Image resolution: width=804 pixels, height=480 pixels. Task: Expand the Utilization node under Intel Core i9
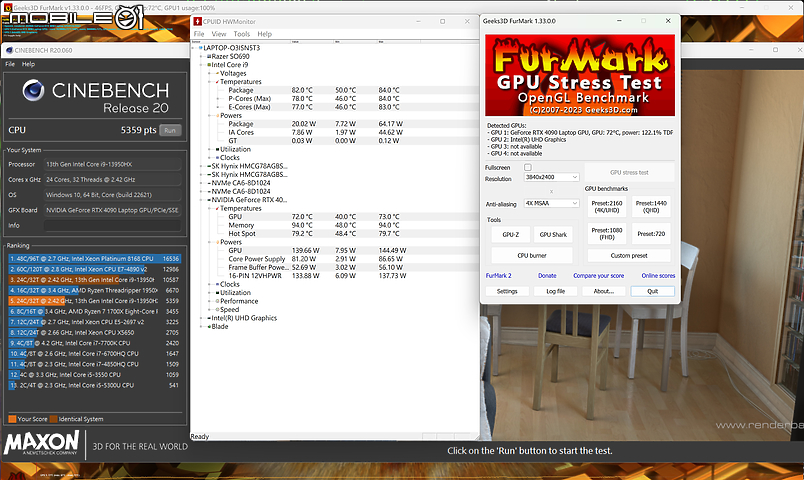pyautogui.click(x=210, y=149)
